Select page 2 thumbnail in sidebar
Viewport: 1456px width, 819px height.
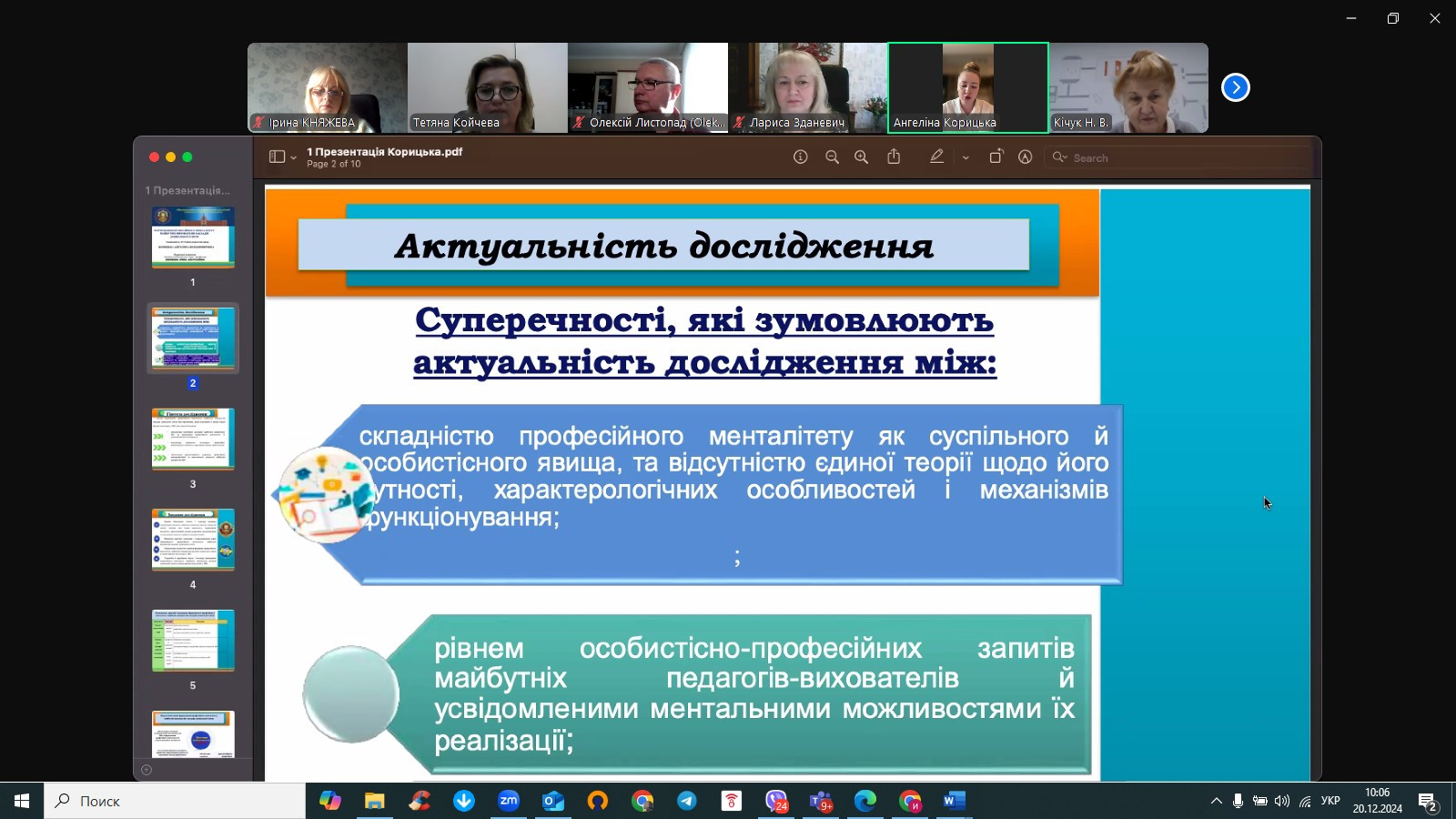point(193,338)
